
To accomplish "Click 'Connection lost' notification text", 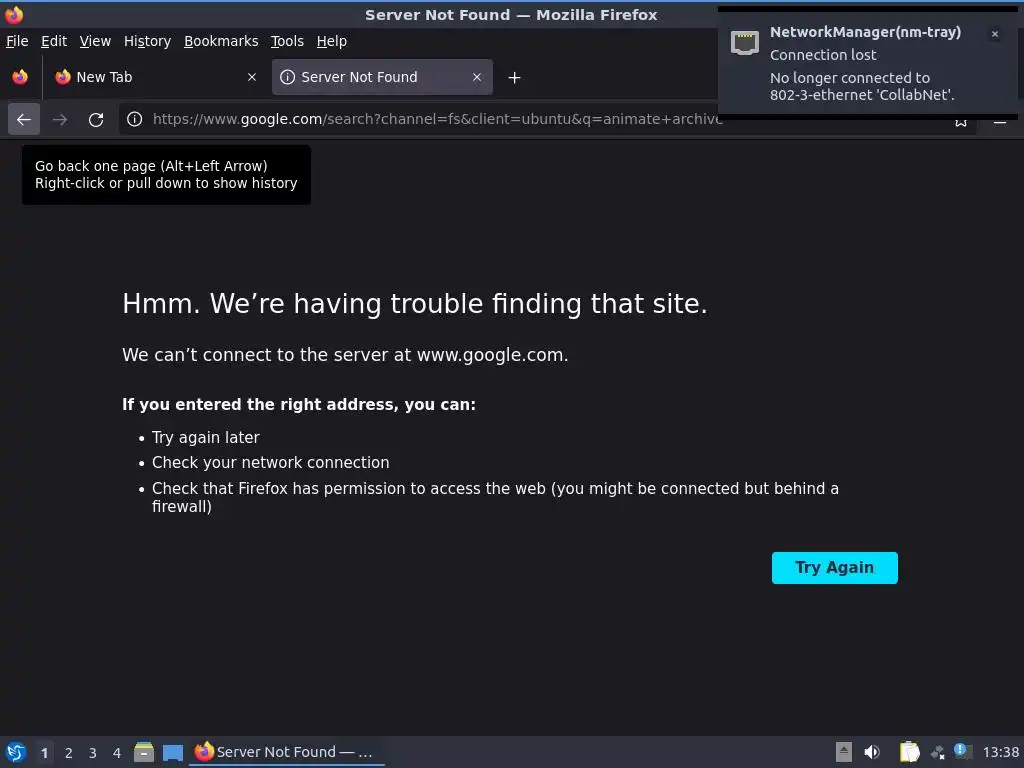I will pyautogui.click(x=823, y=55).
